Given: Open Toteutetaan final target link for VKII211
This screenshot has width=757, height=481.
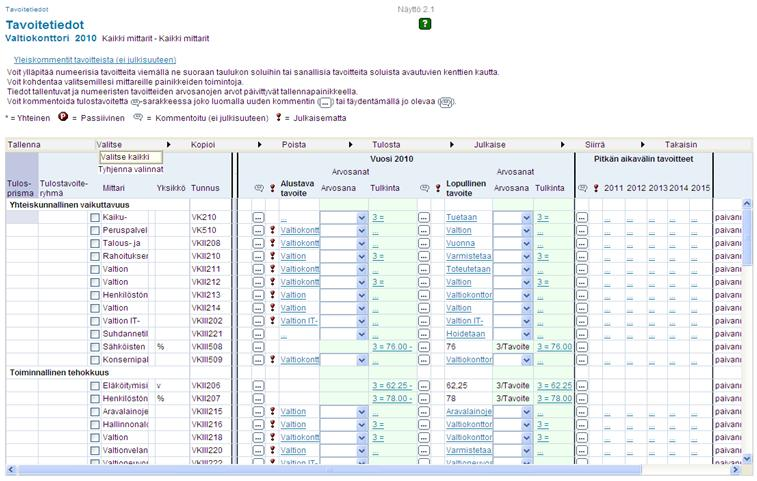Looking at the screenshot, I should [468, 269].
